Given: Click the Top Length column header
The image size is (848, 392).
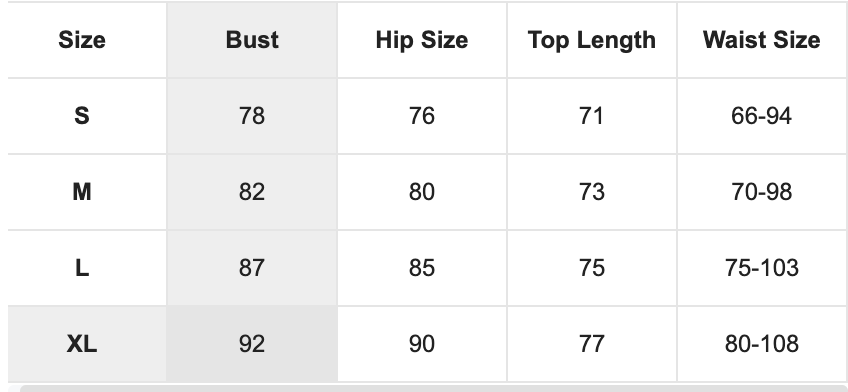Looking at the screenshot, I should (592, 40).
